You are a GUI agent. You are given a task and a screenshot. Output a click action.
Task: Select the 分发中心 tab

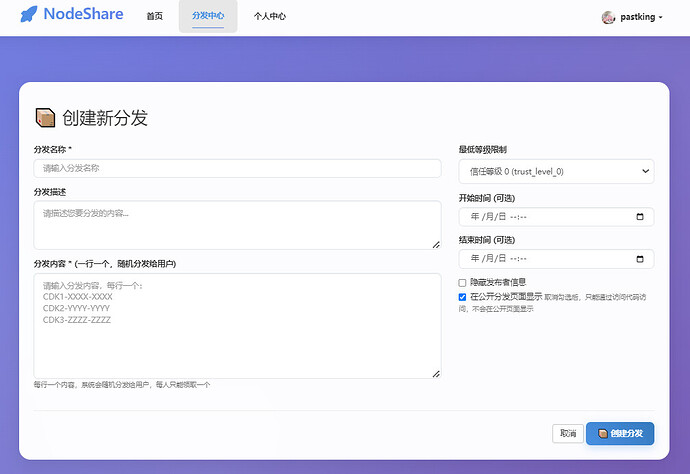(x=208, y=16)
